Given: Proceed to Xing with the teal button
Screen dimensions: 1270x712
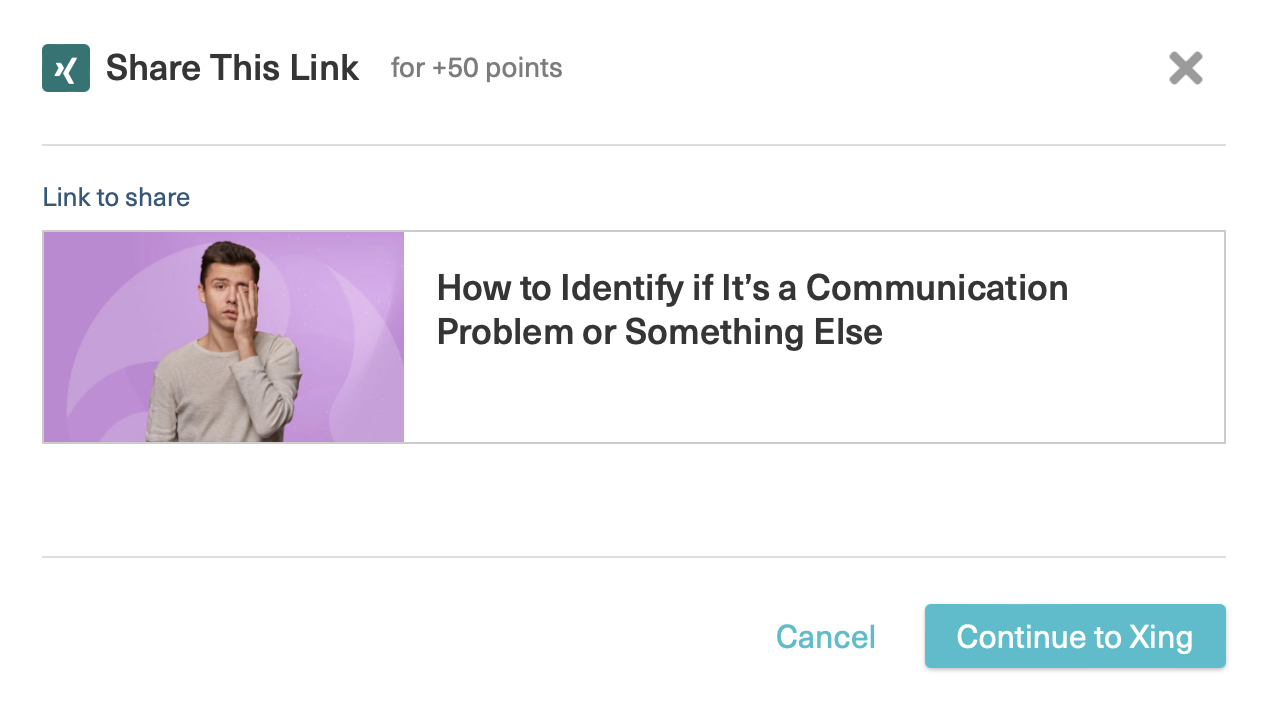Looking at the screenshot, I should tap(1075, 636).
